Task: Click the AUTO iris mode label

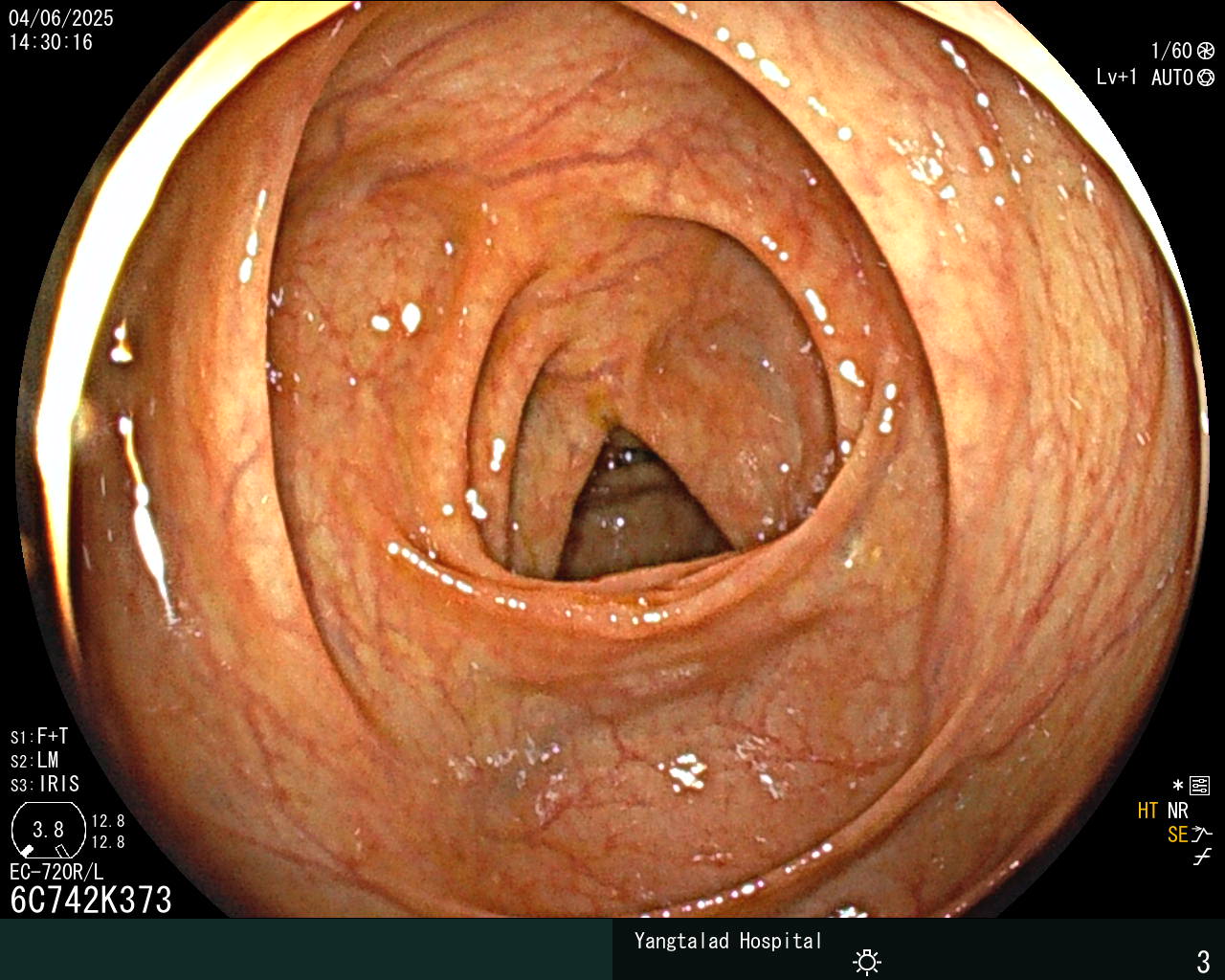Action: [x=1172, y=78]
